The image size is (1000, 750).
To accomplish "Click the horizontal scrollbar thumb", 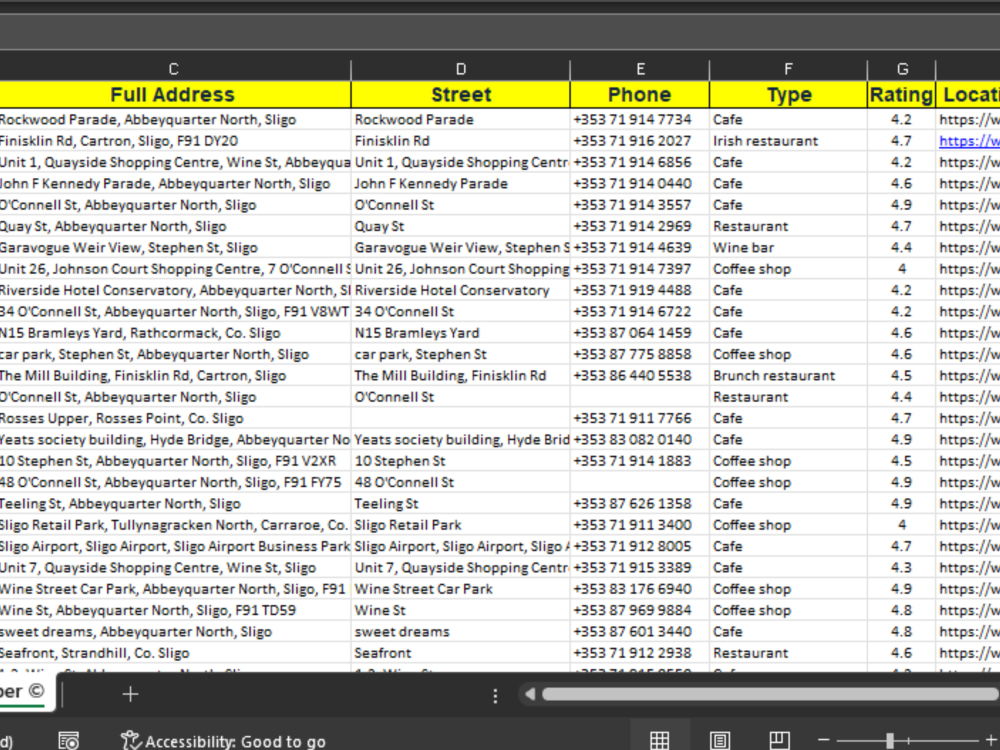I will 770,693.
